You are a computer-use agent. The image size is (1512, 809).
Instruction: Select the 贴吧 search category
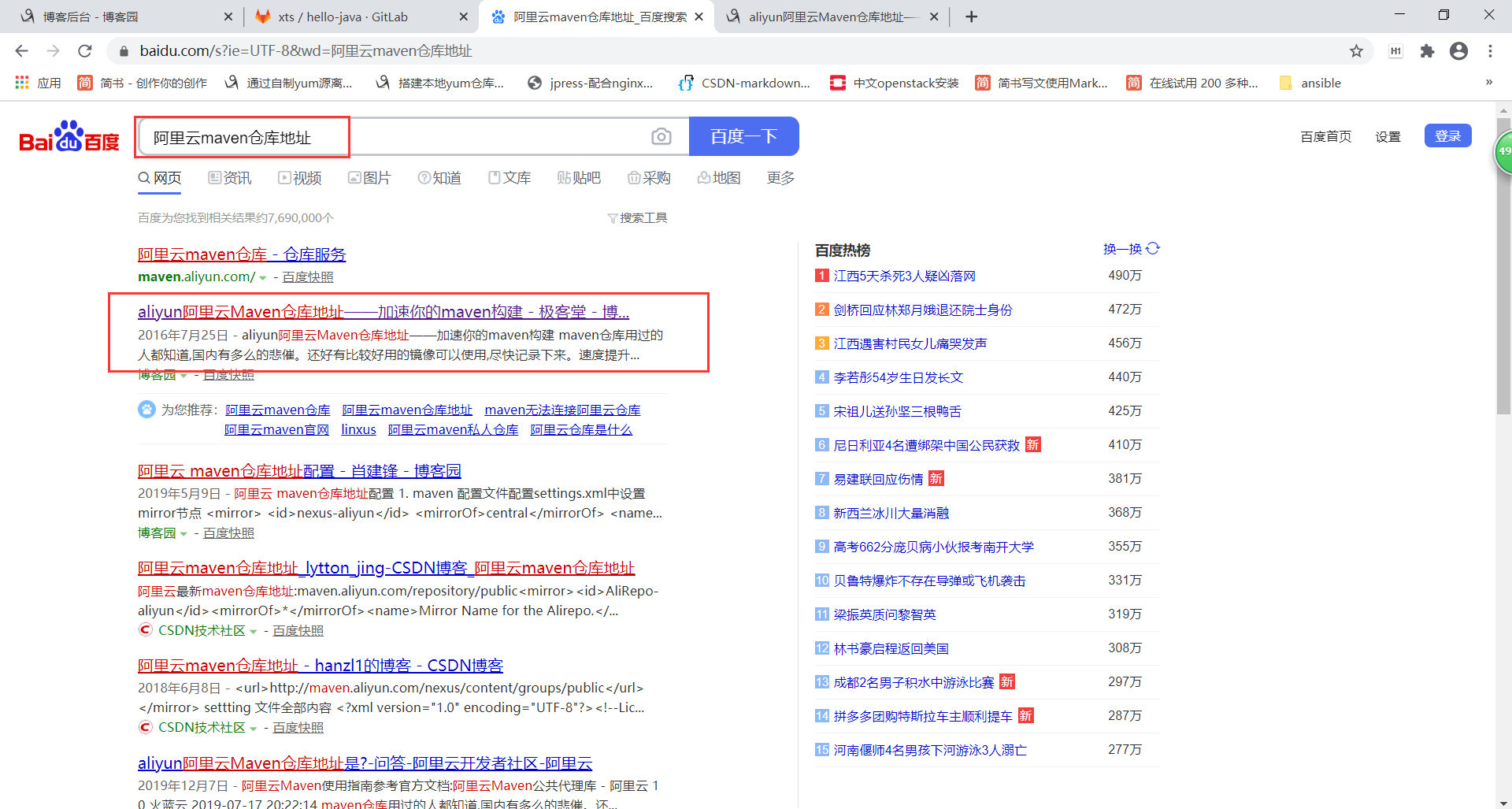click(x=579, y=178)
